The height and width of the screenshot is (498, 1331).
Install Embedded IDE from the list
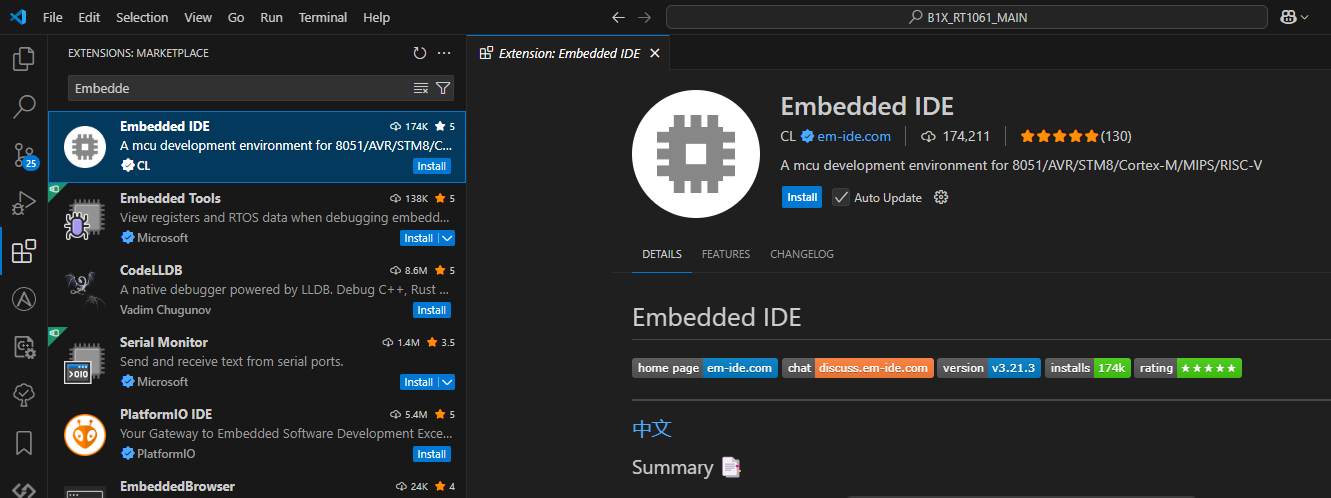[x=432, y=166]
